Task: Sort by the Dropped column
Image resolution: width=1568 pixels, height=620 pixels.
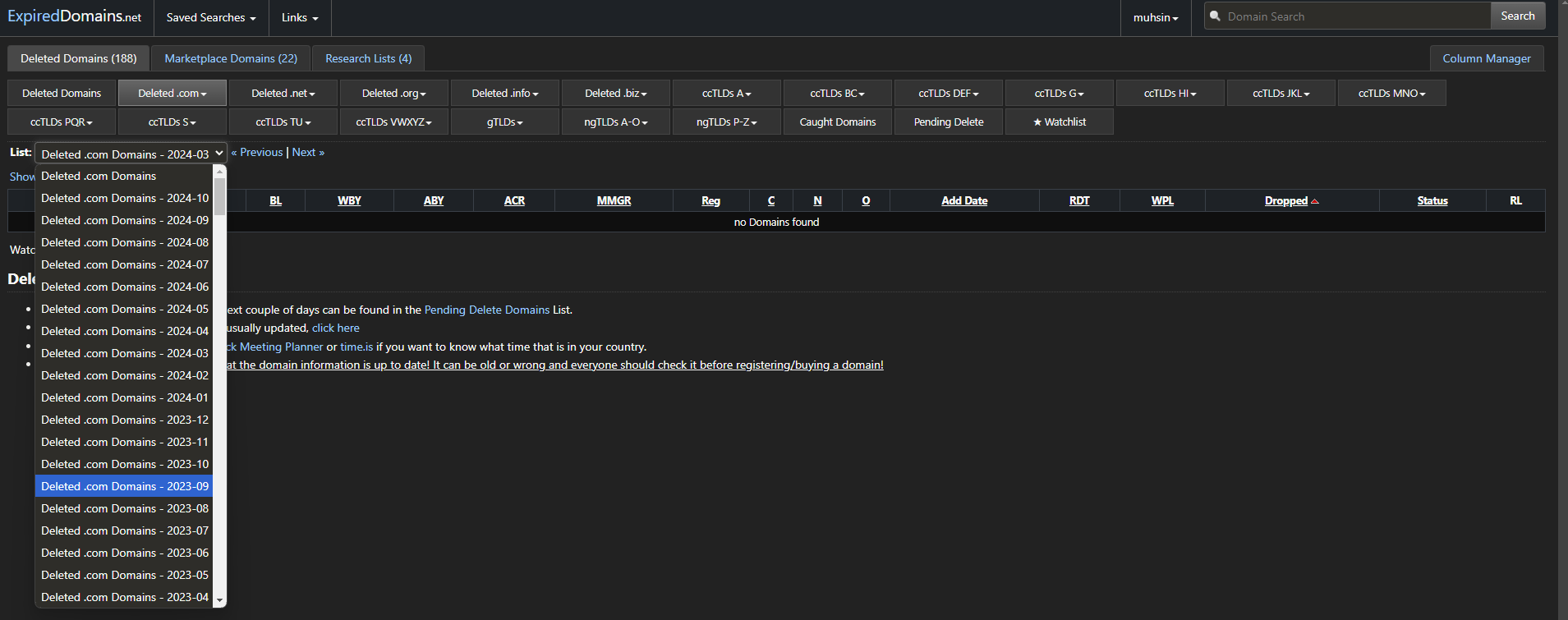Action: (x=1286, y=201)
